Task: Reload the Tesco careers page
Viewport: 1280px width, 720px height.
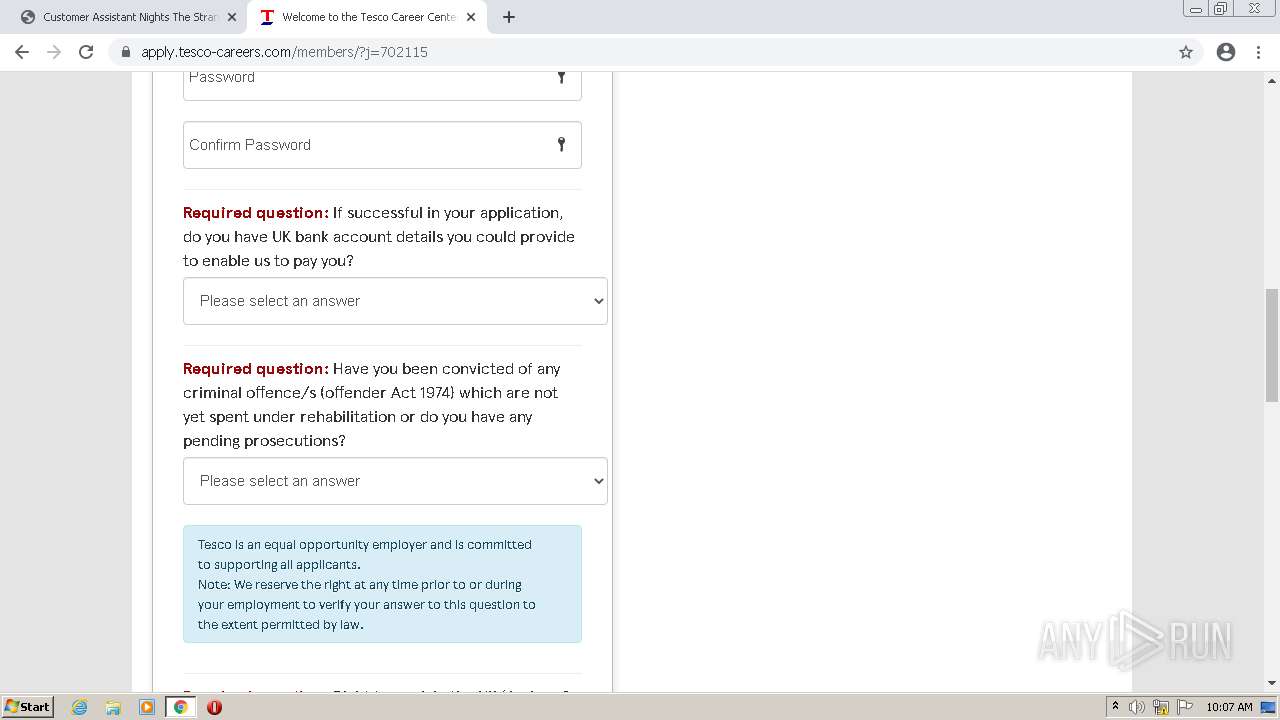Action: tap(86, 52)
